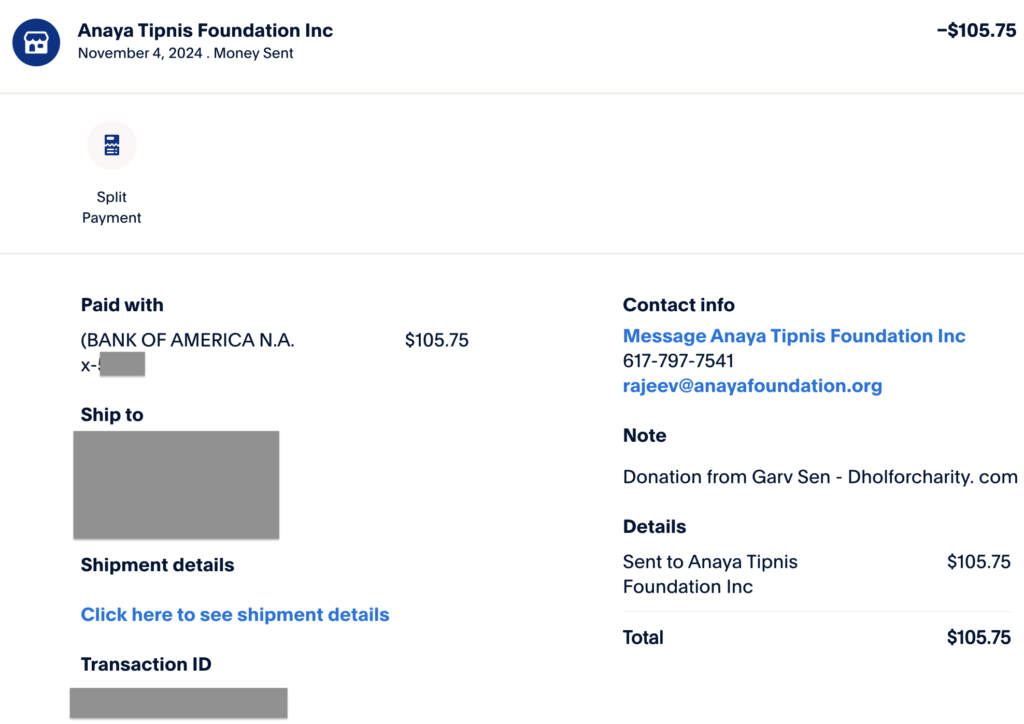Click the −$105.75 amount in the header
Screen dimensions: 1024x724
click(x=975, y=30)
